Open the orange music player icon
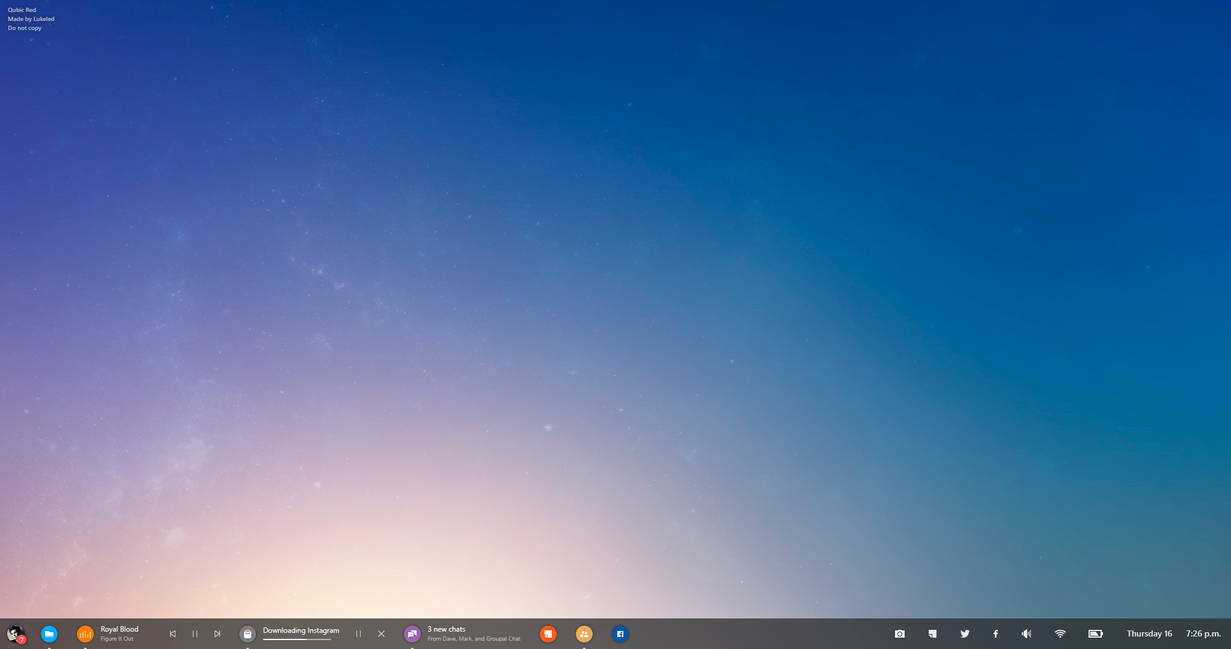This screenshot has width=1231, height=649. [84, 633]
